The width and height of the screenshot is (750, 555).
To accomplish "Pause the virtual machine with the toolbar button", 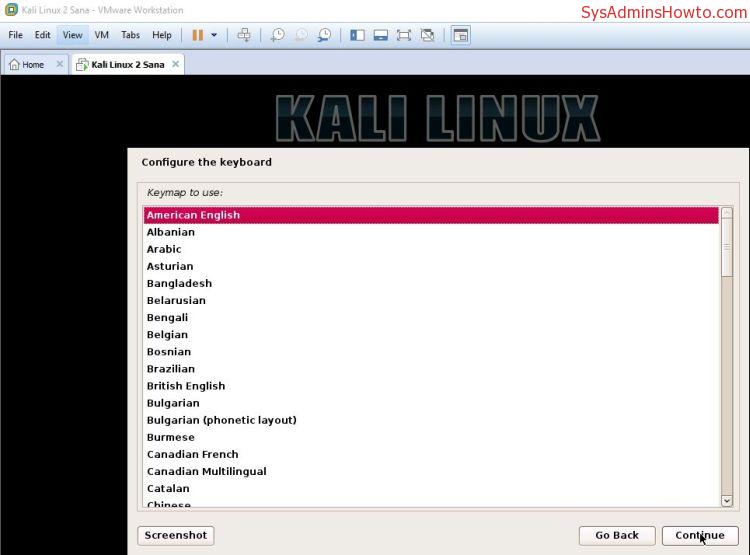I will pyautogui.click(x=197, y=35).
